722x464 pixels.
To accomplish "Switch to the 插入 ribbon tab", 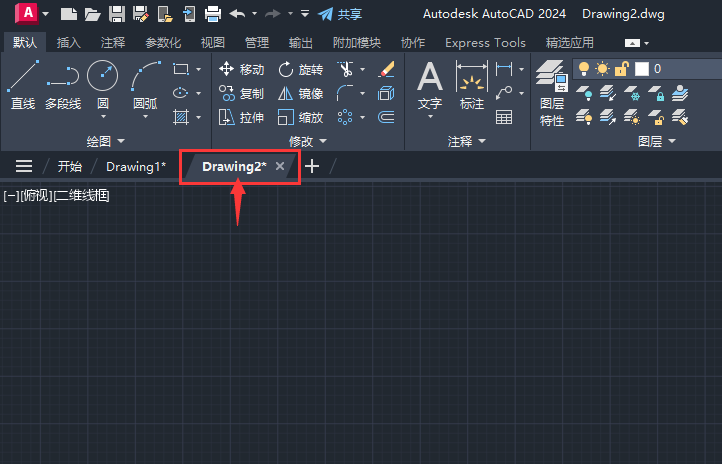I will 69,43.
